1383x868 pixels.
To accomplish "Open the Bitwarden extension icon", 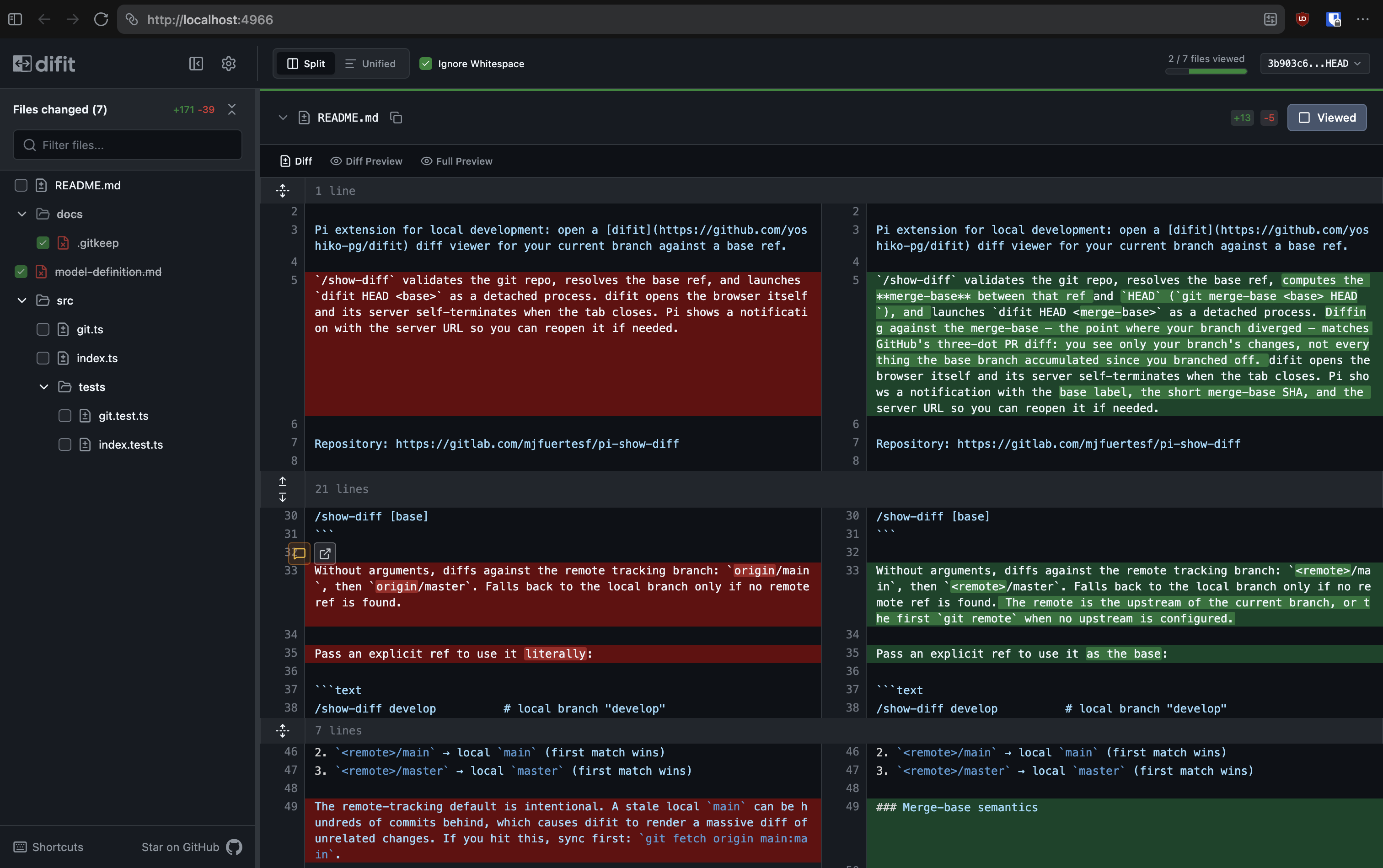I will click(1333, 20).
